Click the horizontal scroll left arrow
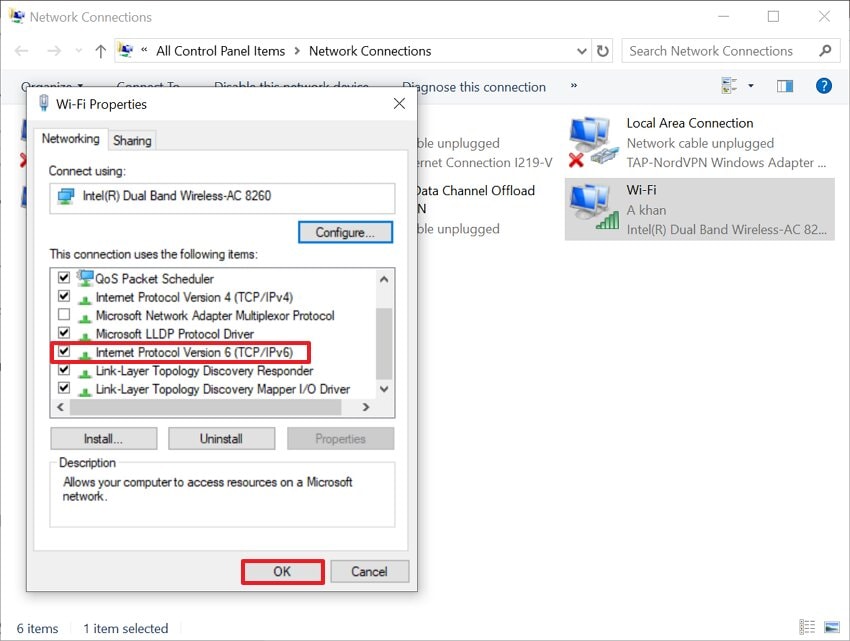Screen dimensions: 850x641 coord(60,407)
